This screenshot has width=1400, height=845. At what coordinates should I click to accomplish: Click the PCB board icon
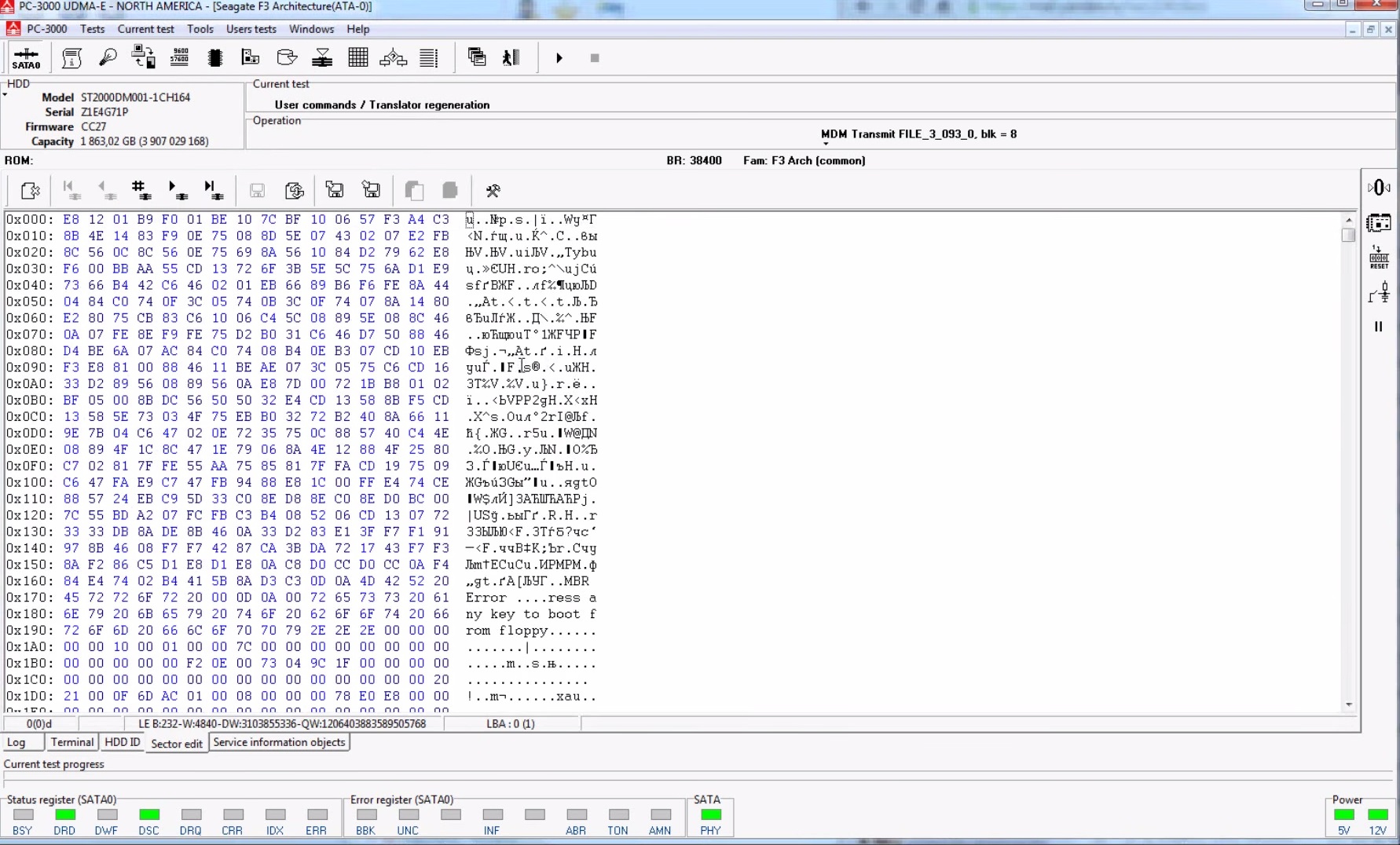pyautogui.click(x=251, y=57)
